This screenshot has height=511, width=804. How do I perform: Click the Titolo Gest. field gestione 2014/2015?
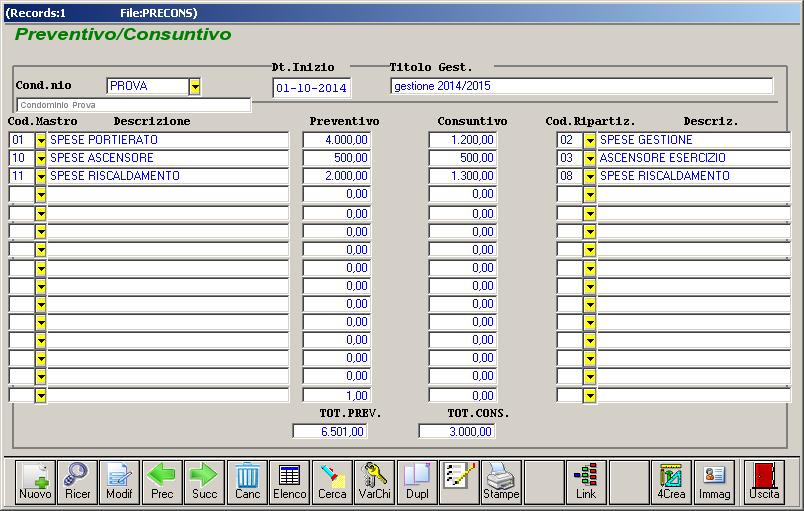[581, 86]
